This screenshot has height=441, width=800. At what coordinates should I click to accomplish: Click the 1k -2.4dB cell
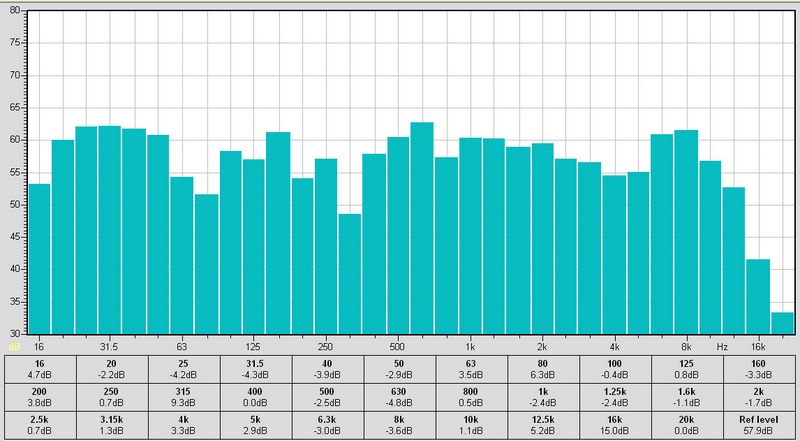pyautogui.click(x=543, y=397)
